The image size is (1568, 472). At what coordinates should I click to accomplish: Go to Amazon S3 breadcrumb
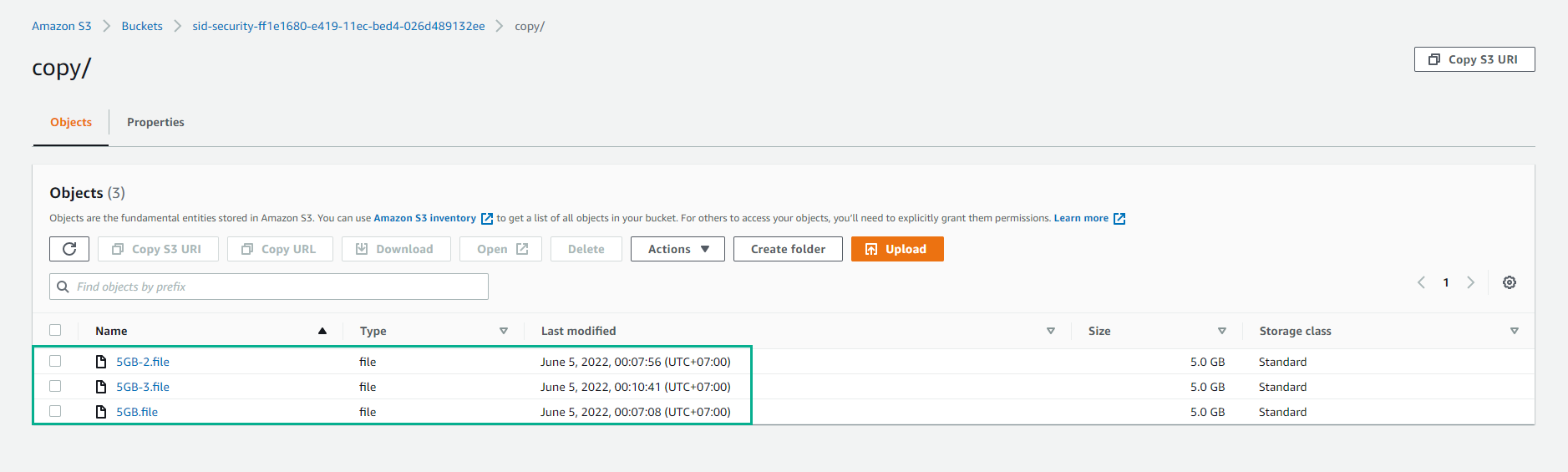[62, 26]
